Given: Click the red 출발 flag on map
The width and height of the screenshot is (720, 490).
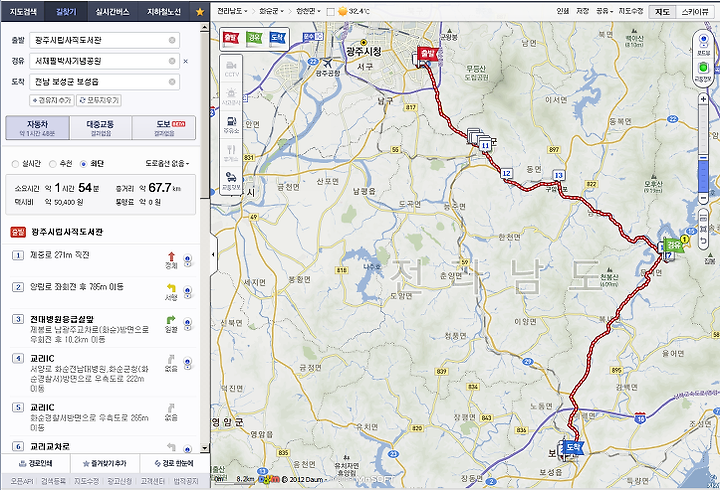Looking at the screenshot, I should click(x=427, y=54).
